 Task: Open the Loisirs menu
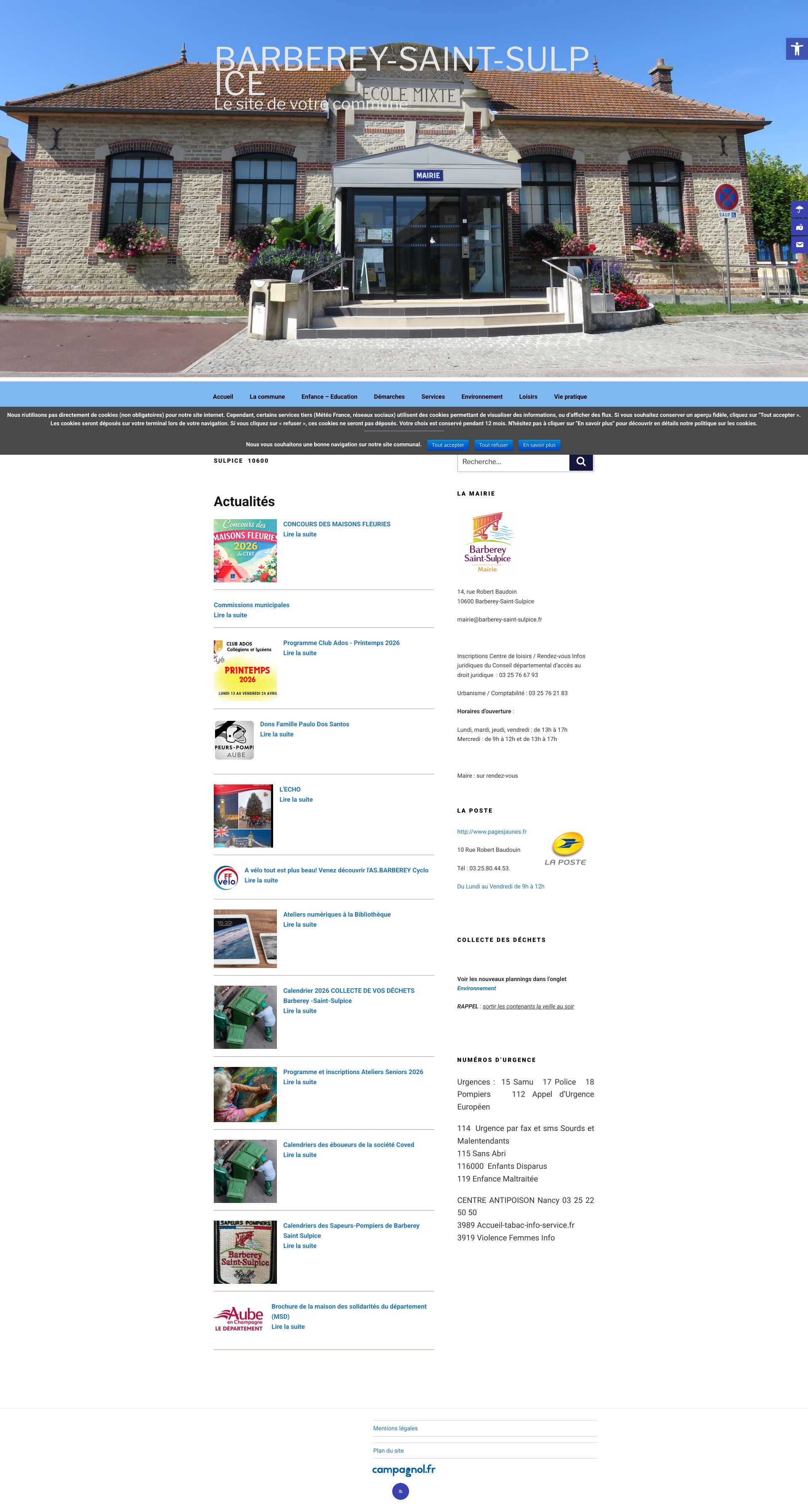pos(528,397)
